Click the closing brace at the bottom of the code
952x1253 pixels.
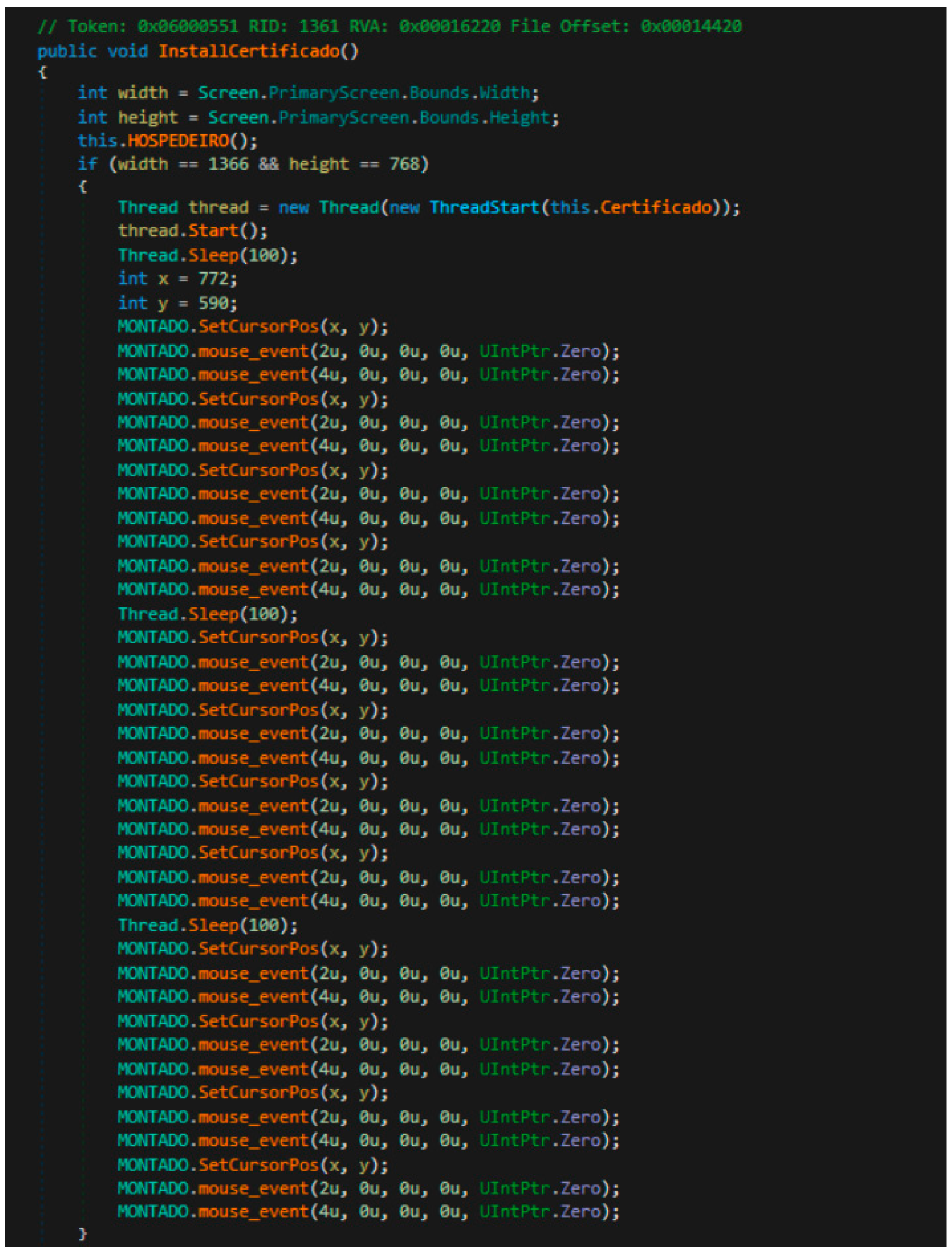point(83,1234)
